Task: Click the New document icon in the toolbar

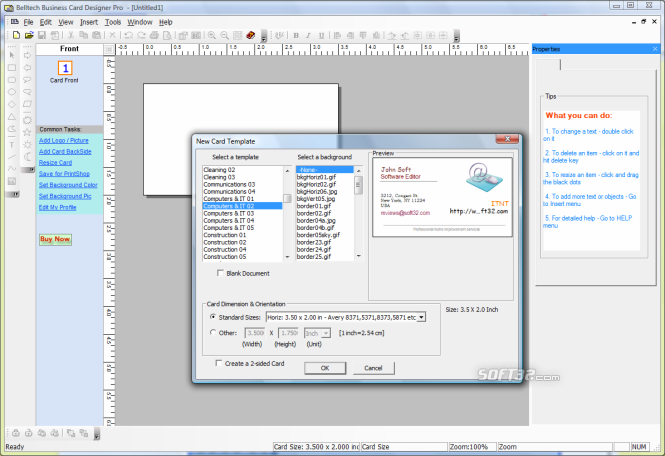Action: pyautogui.click(x=16, y=35)
